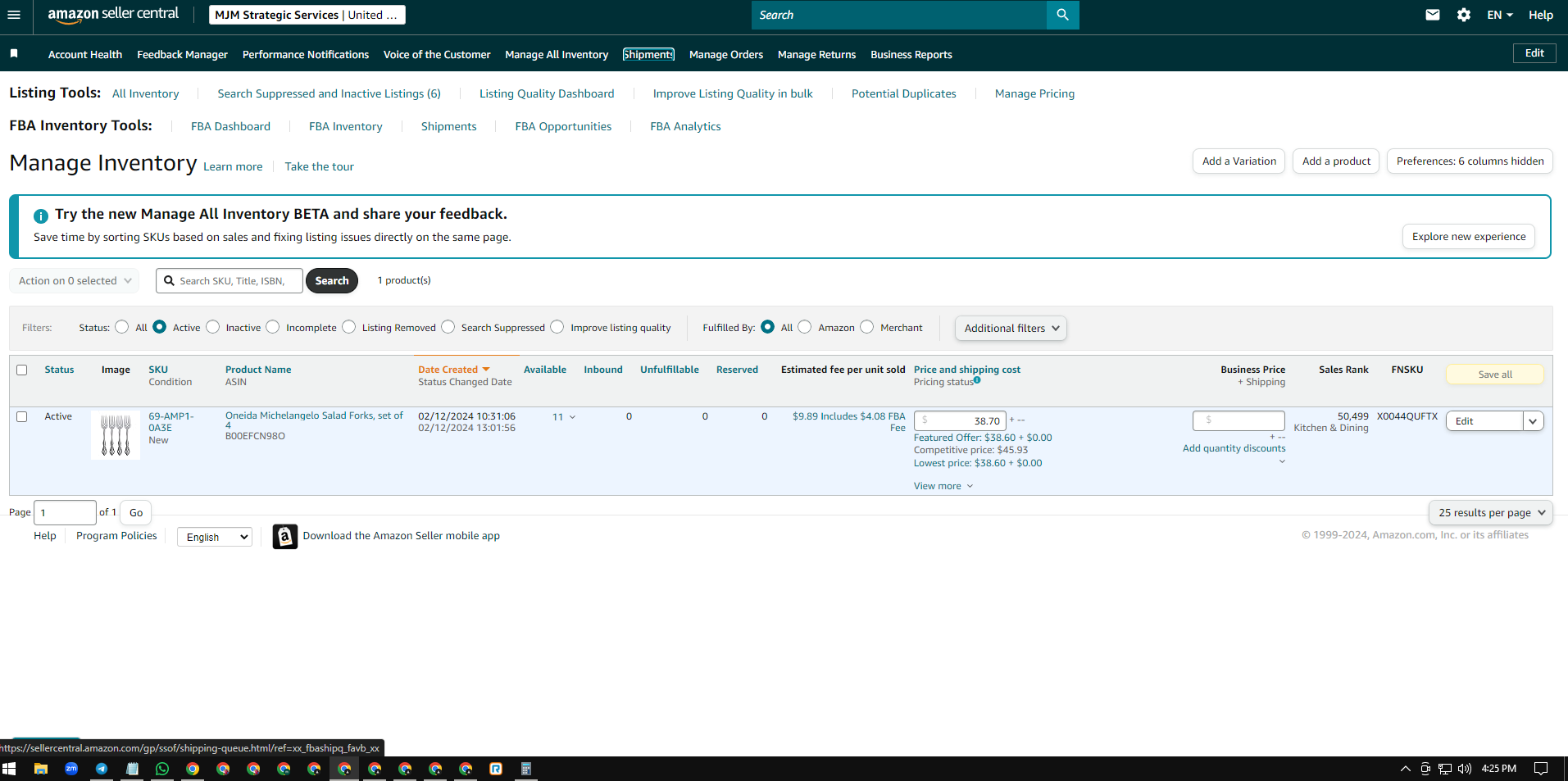Open Performance Notifications in nav bar
Viewport: 1568px width, 781px height.
306,55
